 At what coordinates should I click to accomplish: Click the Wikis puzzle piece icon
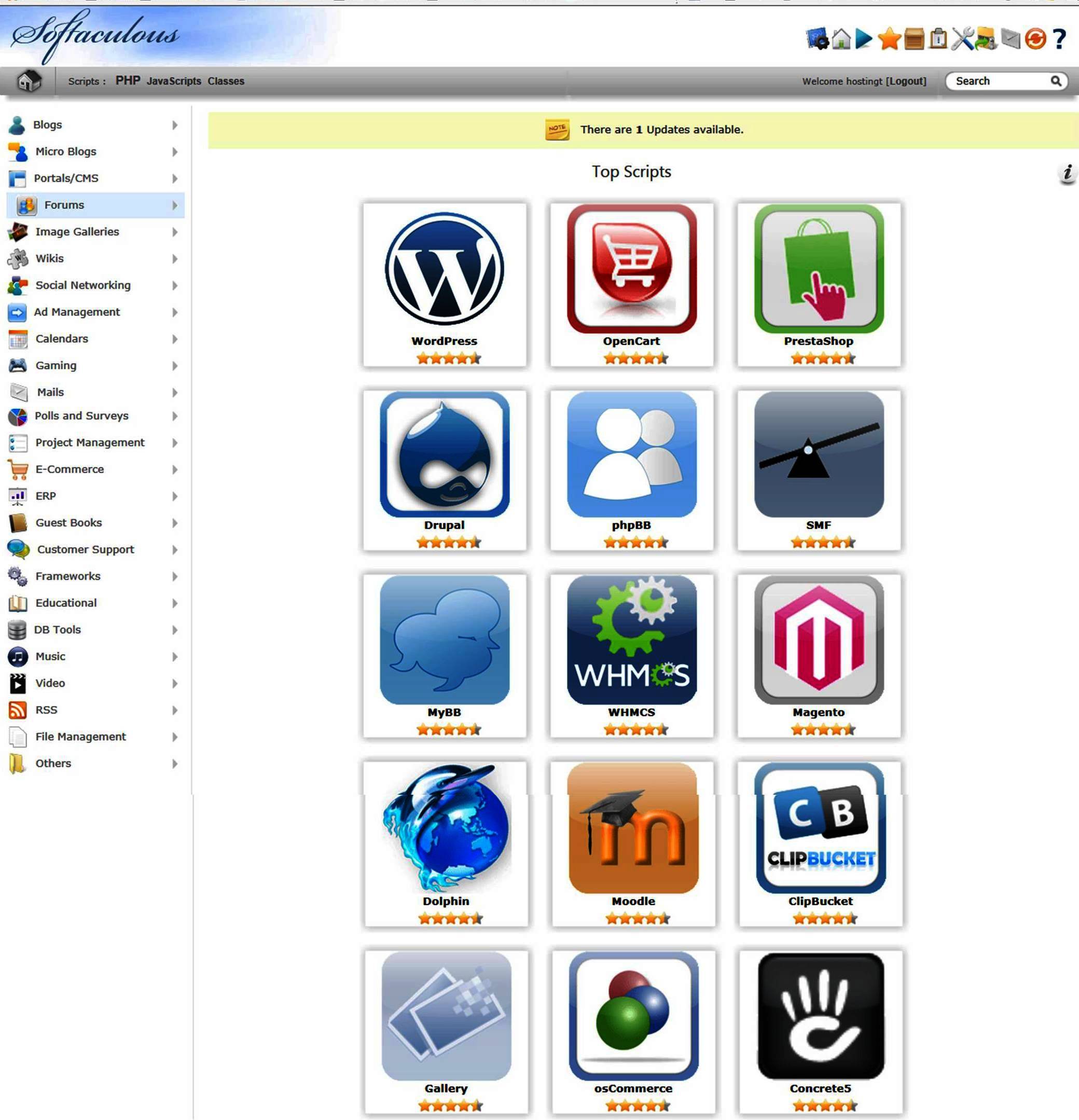[x=17, y=258]
